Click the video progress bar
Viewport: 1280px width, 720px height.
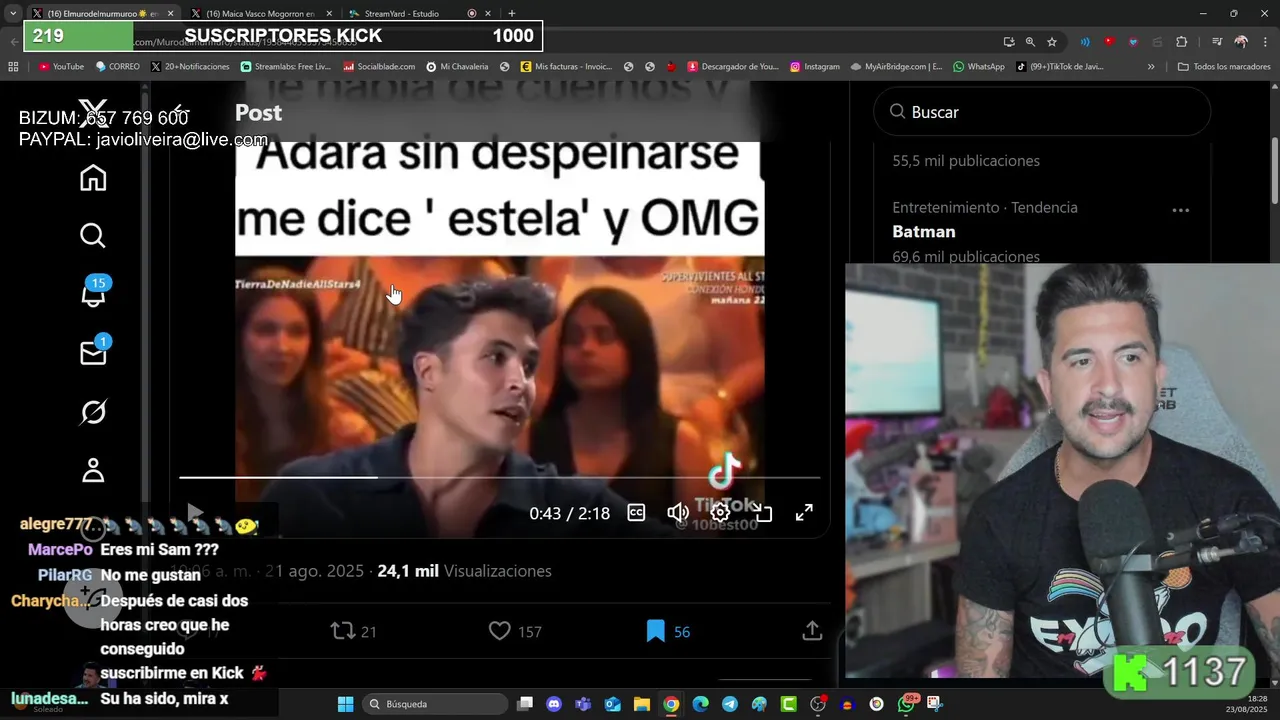500,477
